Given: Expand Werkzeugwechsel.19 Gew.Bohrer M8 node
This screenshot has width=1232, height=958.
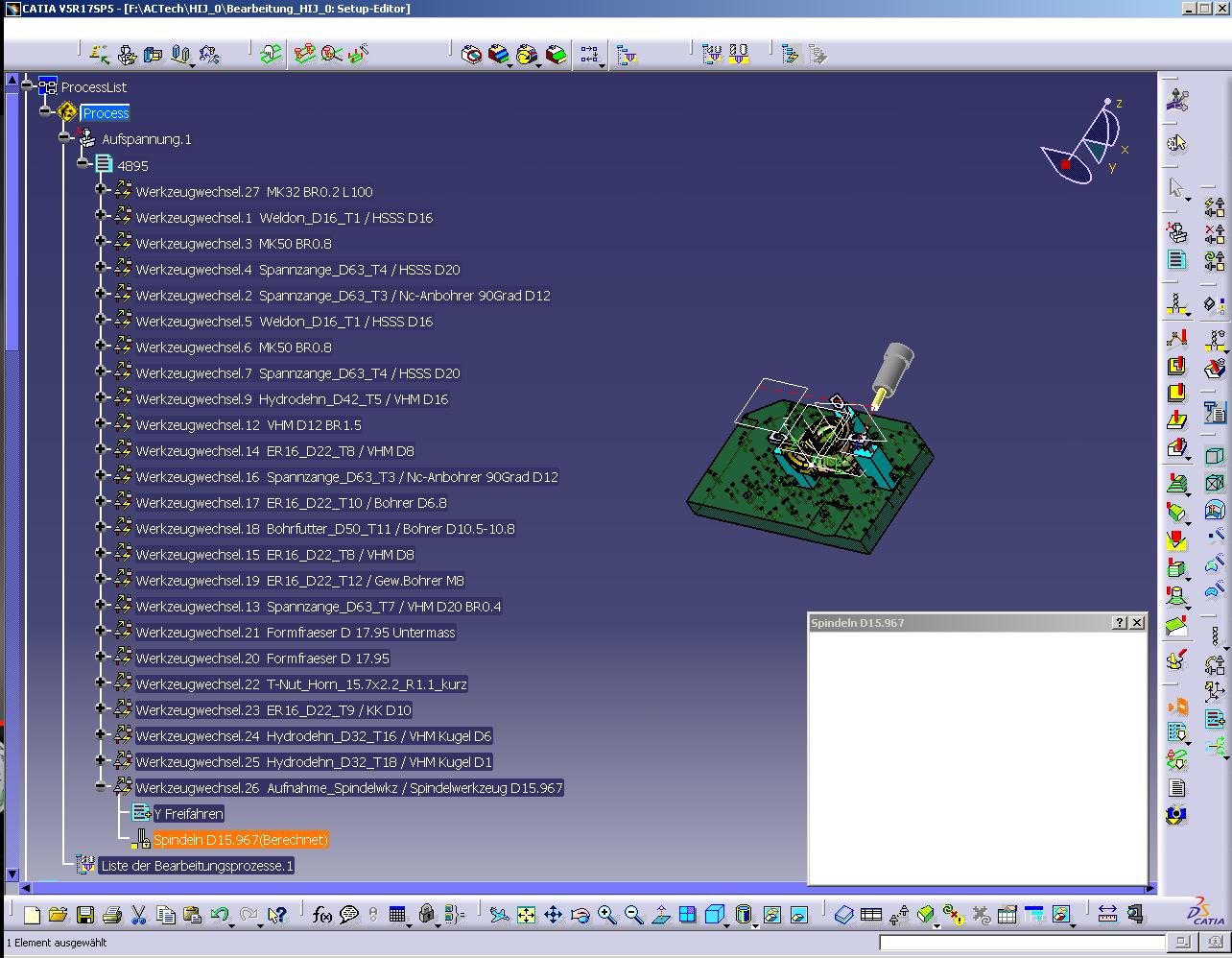Looking at the screenshot, I should click(101, 579).
